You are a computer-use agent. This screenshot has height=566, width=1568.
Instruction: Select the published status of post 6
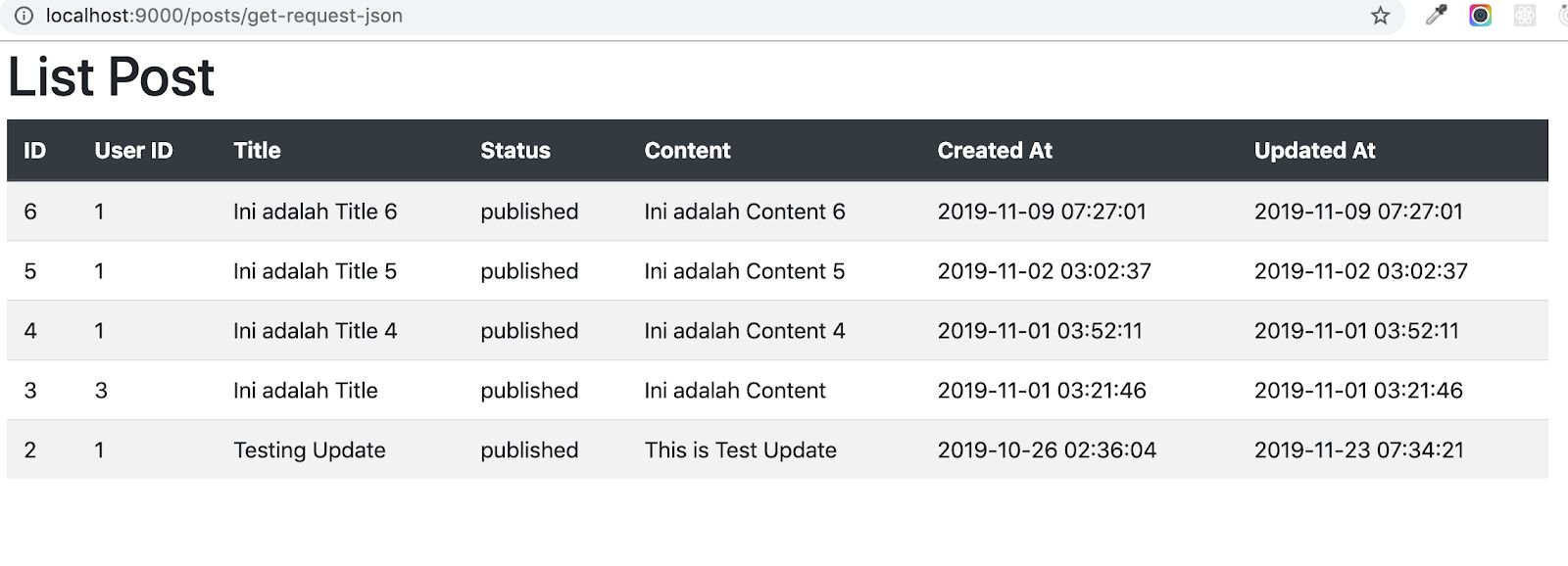tap(528, 212)
